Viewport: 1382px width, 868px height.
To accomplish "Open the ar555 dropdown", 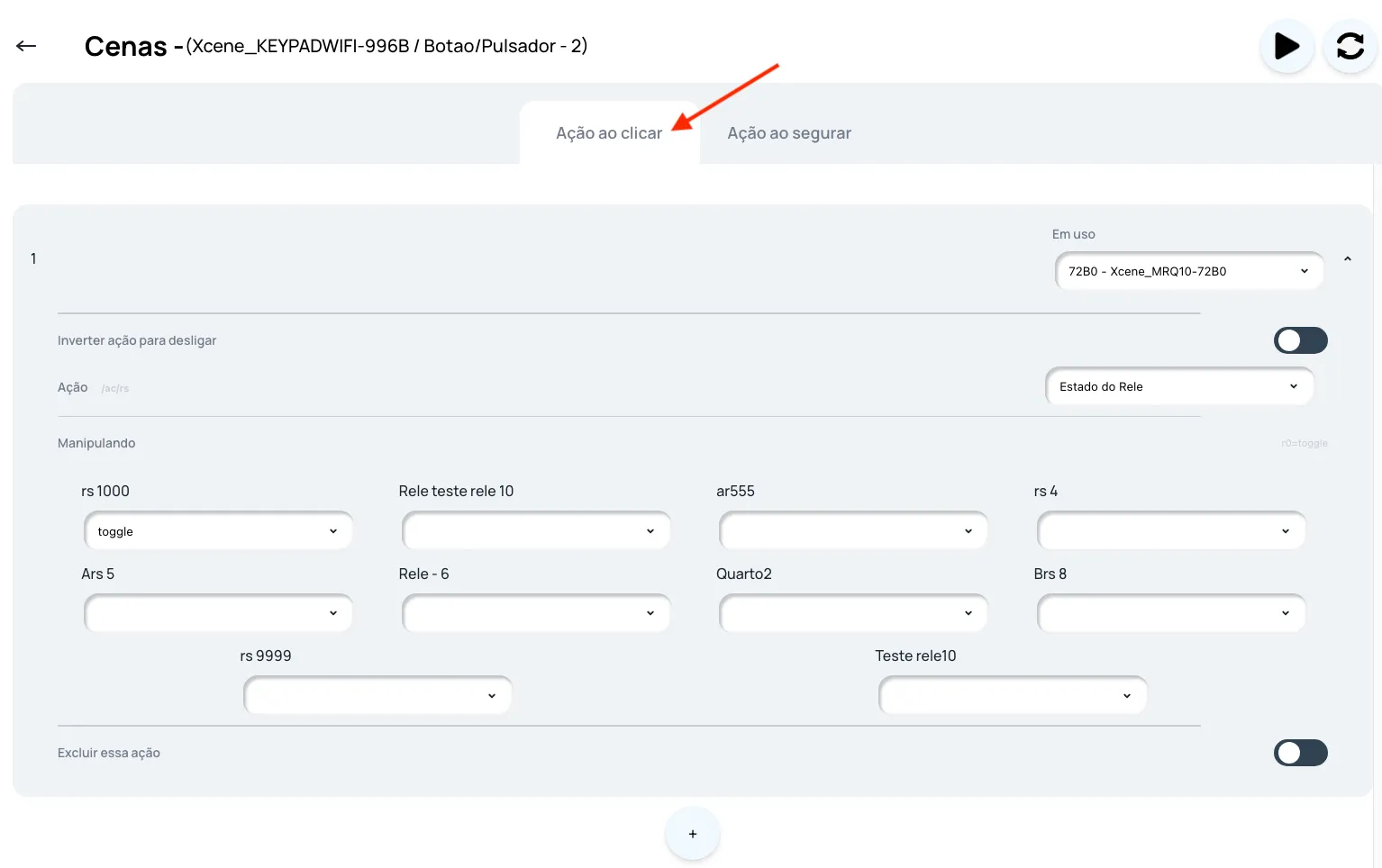I will click(853, 531).
